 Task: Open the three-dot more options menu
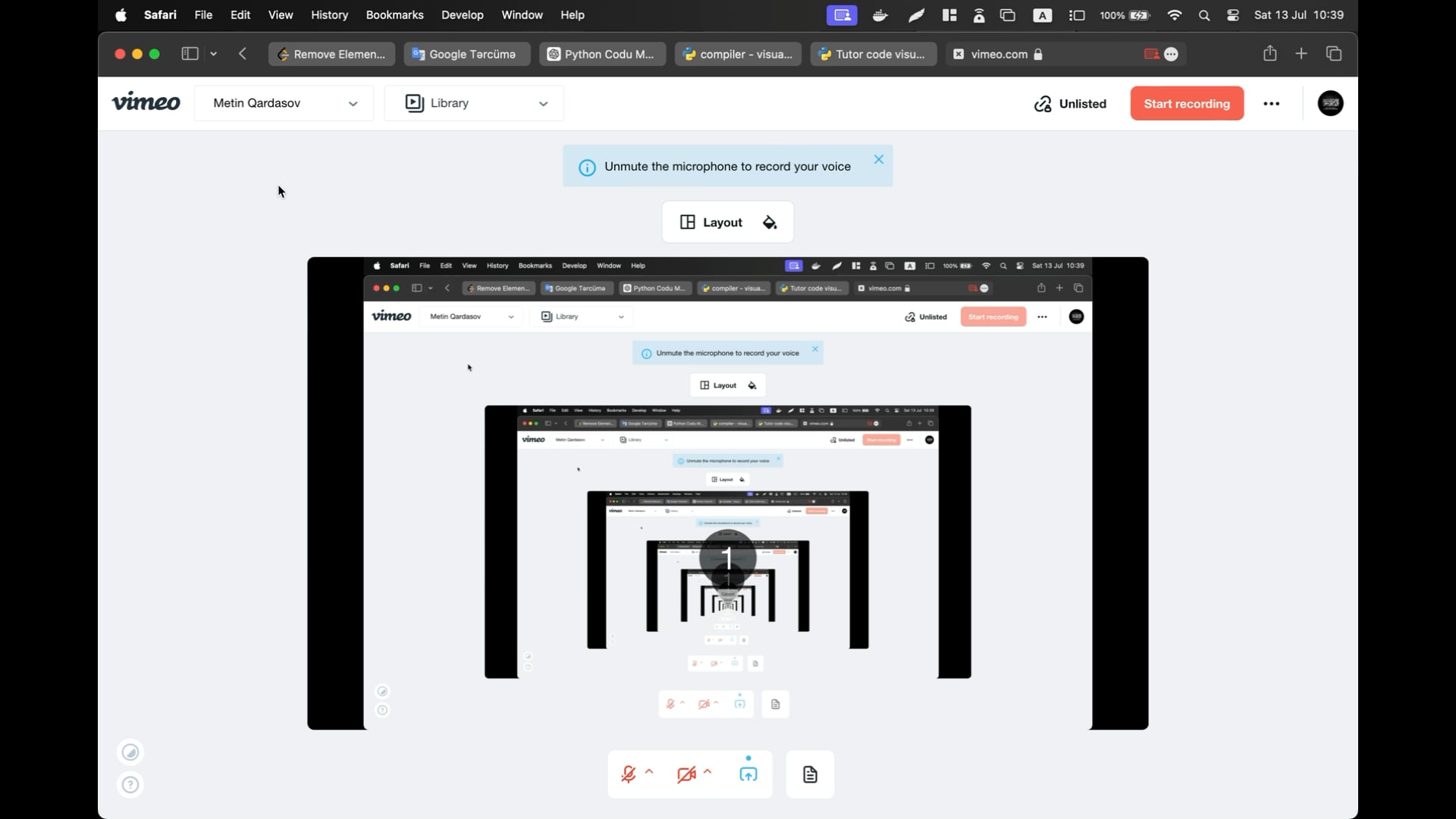pos(1272,104)
